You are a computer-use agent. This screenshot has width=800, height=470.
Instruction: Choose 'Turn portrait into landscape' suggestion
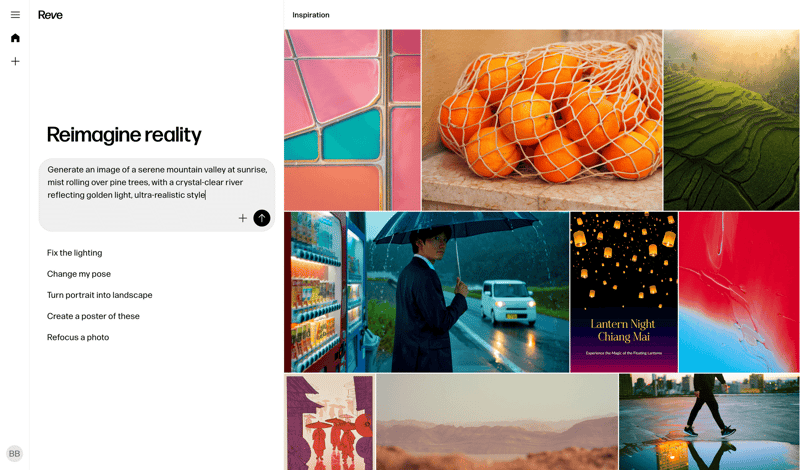99,295
